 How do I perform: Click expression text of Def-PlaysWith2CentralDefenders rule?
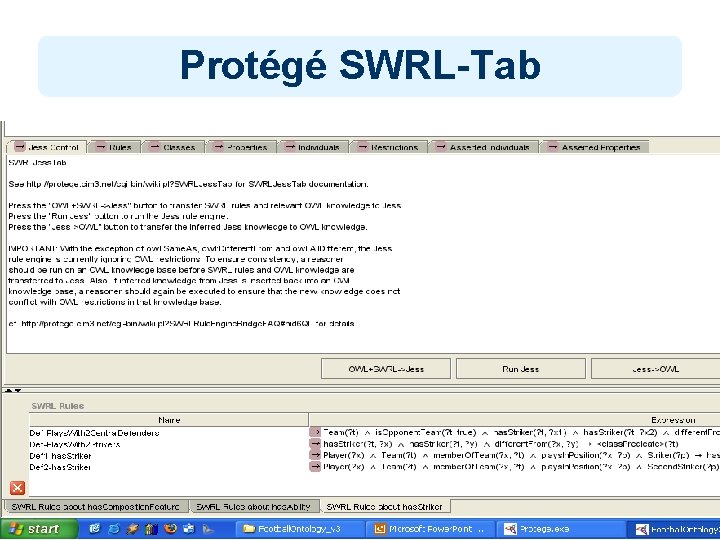coord(521,433)
